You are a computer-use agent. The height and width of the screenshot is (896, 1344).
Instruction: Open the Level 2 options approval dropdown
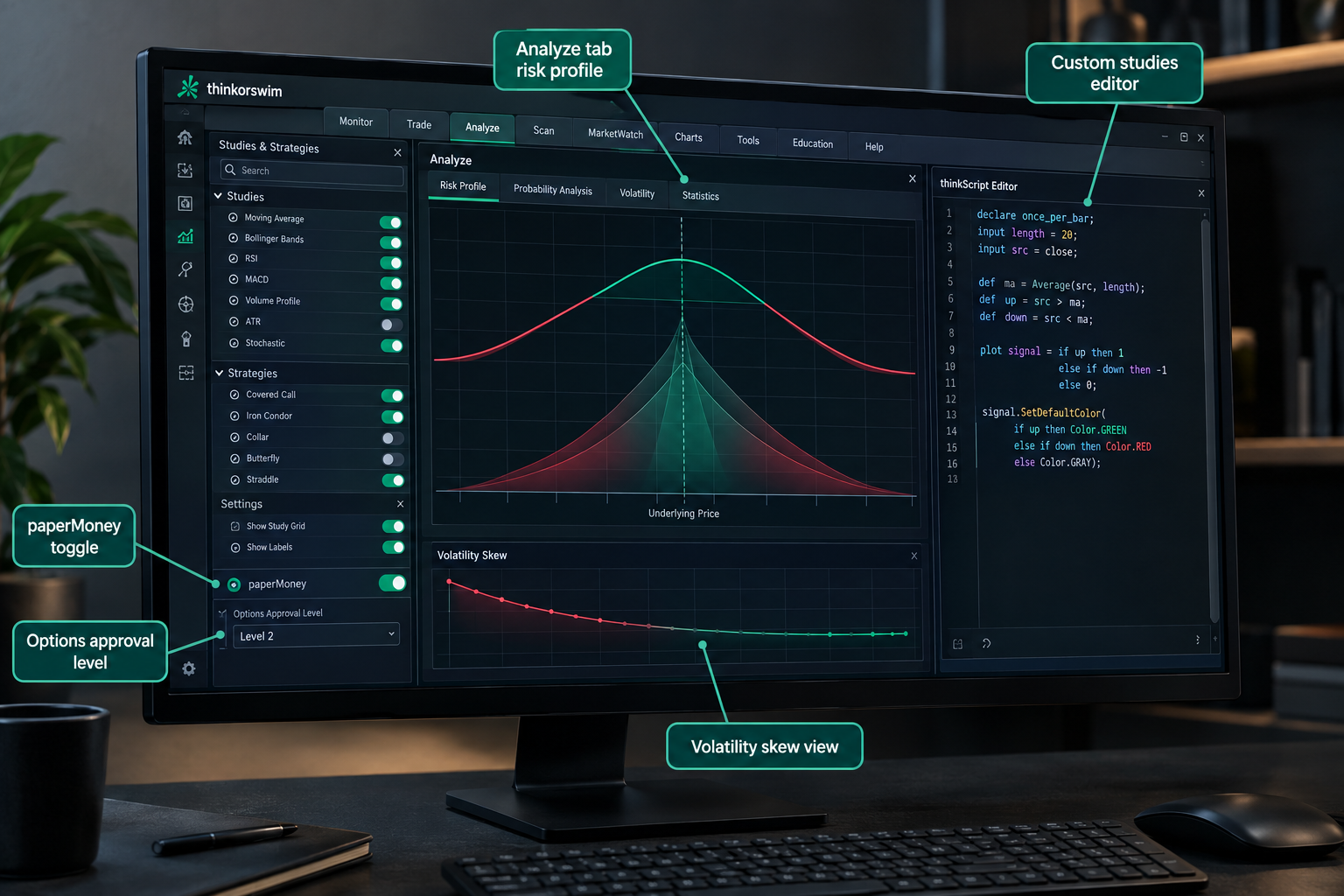[x=316, y=635]
